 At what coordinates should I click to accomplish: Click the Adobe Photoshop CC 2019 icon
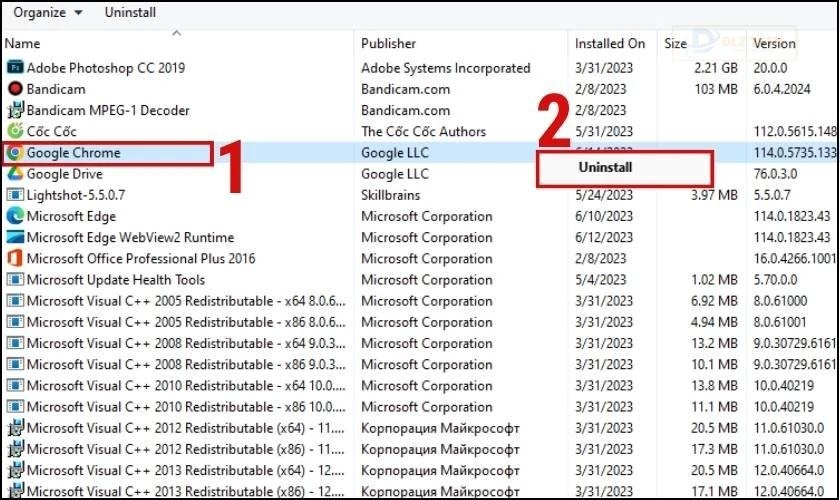(x=15, y=68)
